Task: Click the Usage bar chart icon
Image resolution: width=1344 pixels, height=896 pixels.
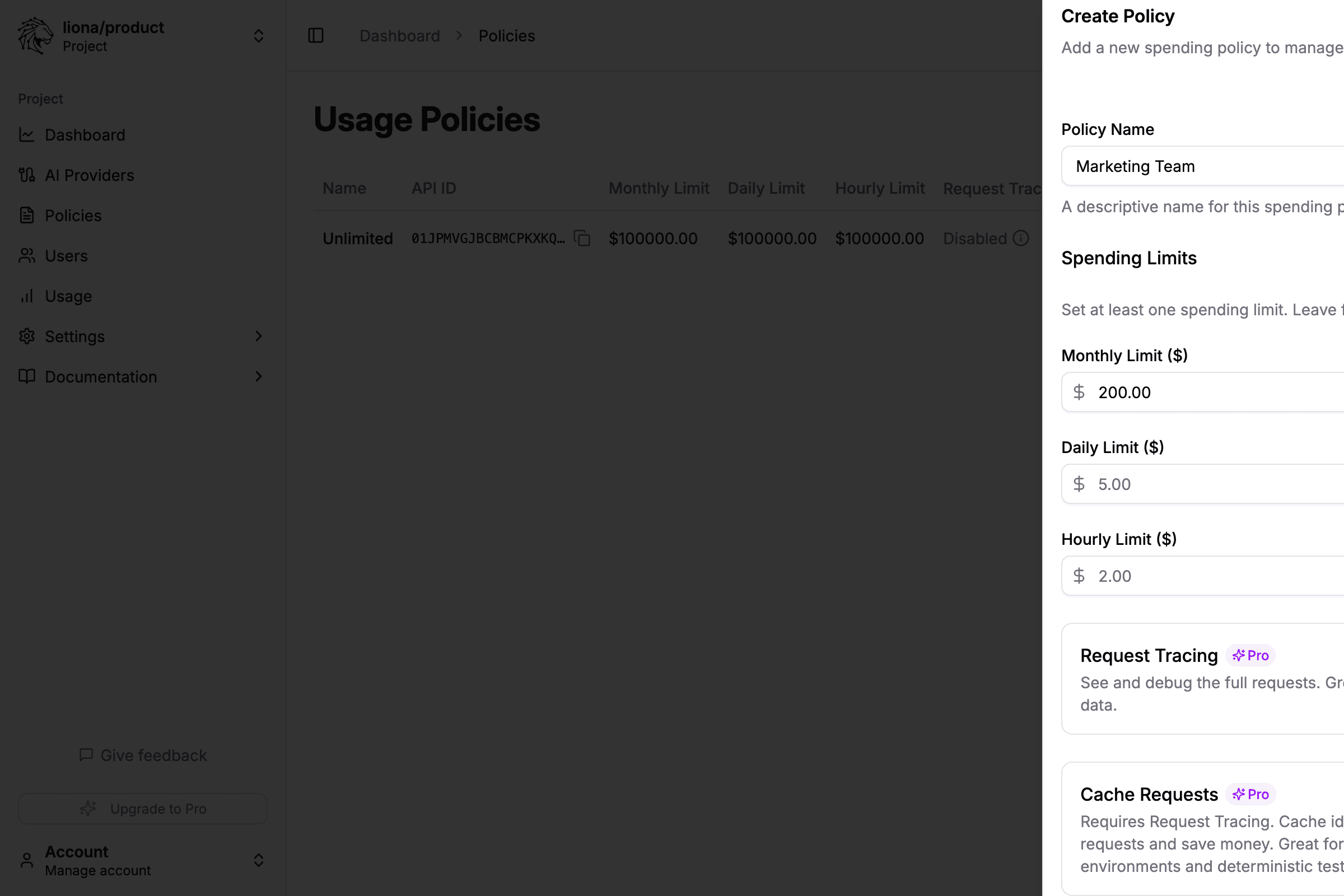Action: tap(27, 296)
